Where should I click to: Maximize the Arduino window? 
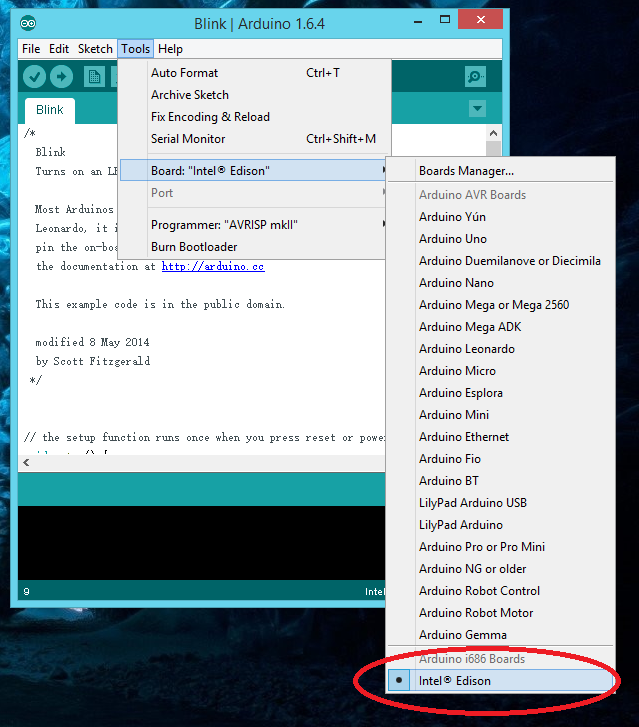(445, 20)
